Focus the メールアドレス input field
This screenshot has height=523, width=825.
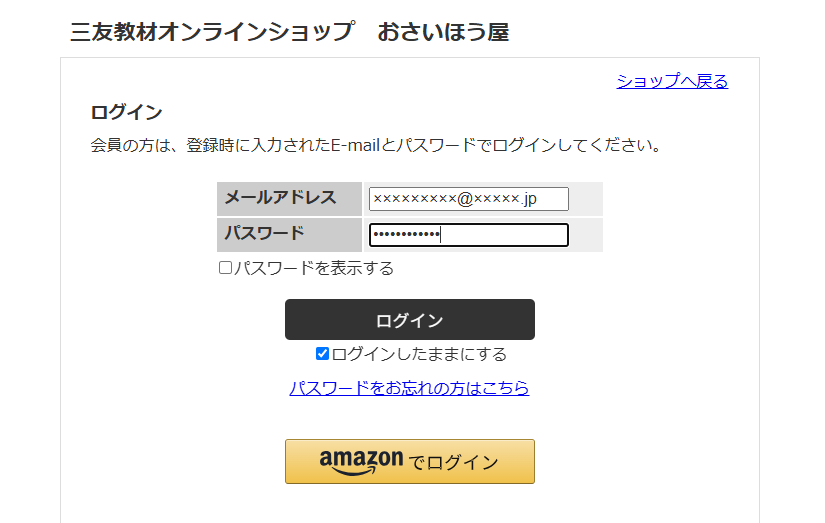tap(468, 199)
